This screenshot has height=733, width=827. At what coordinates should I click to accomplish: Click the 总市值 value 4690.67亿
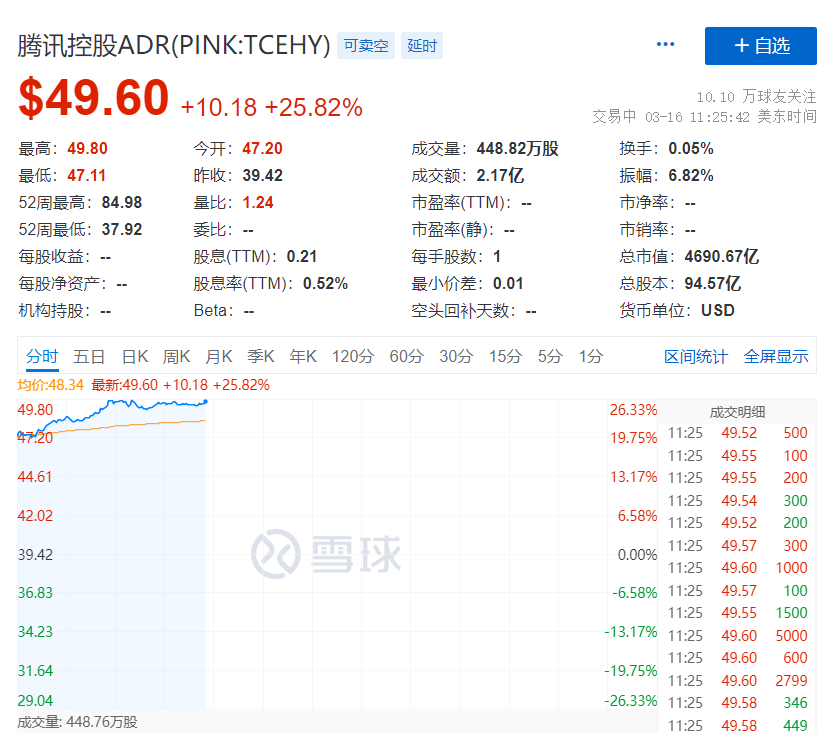tap(722, 257)
